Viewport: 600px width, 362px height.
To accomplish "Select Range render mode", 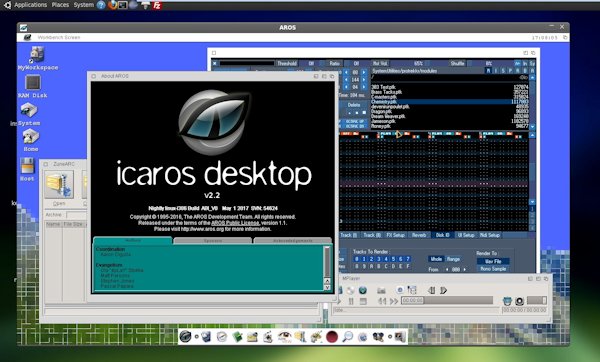I will click(x=453, y=259).
